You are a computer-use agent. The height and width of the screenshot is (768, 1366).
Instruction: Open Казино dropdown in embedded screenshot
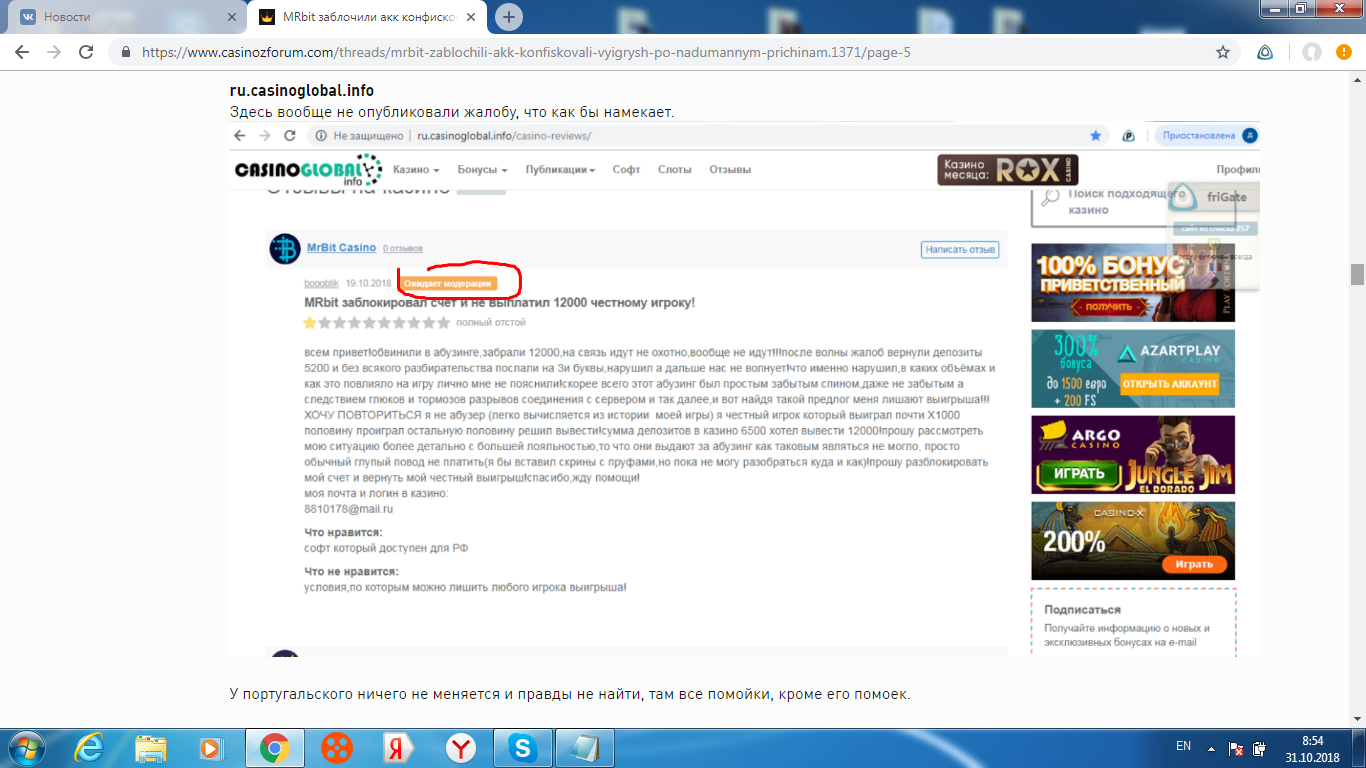point(416,170)
